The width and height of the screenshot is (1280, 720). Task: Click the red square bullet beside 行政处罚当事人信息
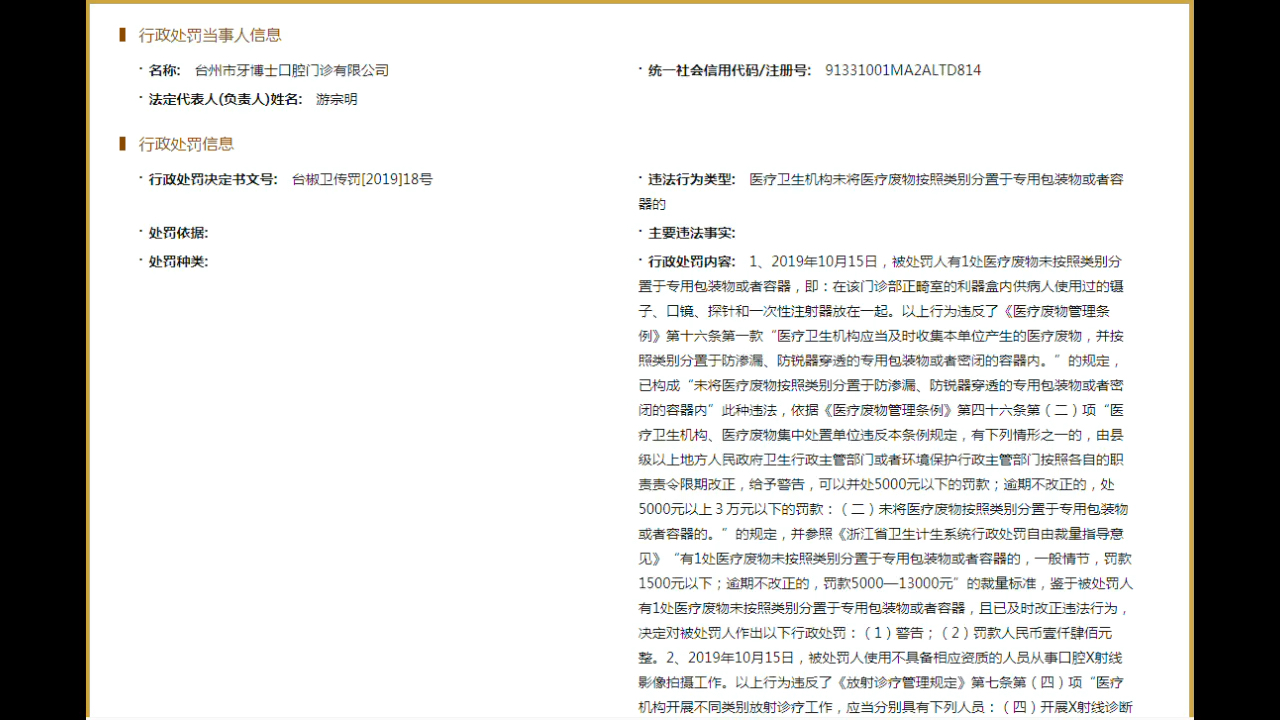[120, 34]
